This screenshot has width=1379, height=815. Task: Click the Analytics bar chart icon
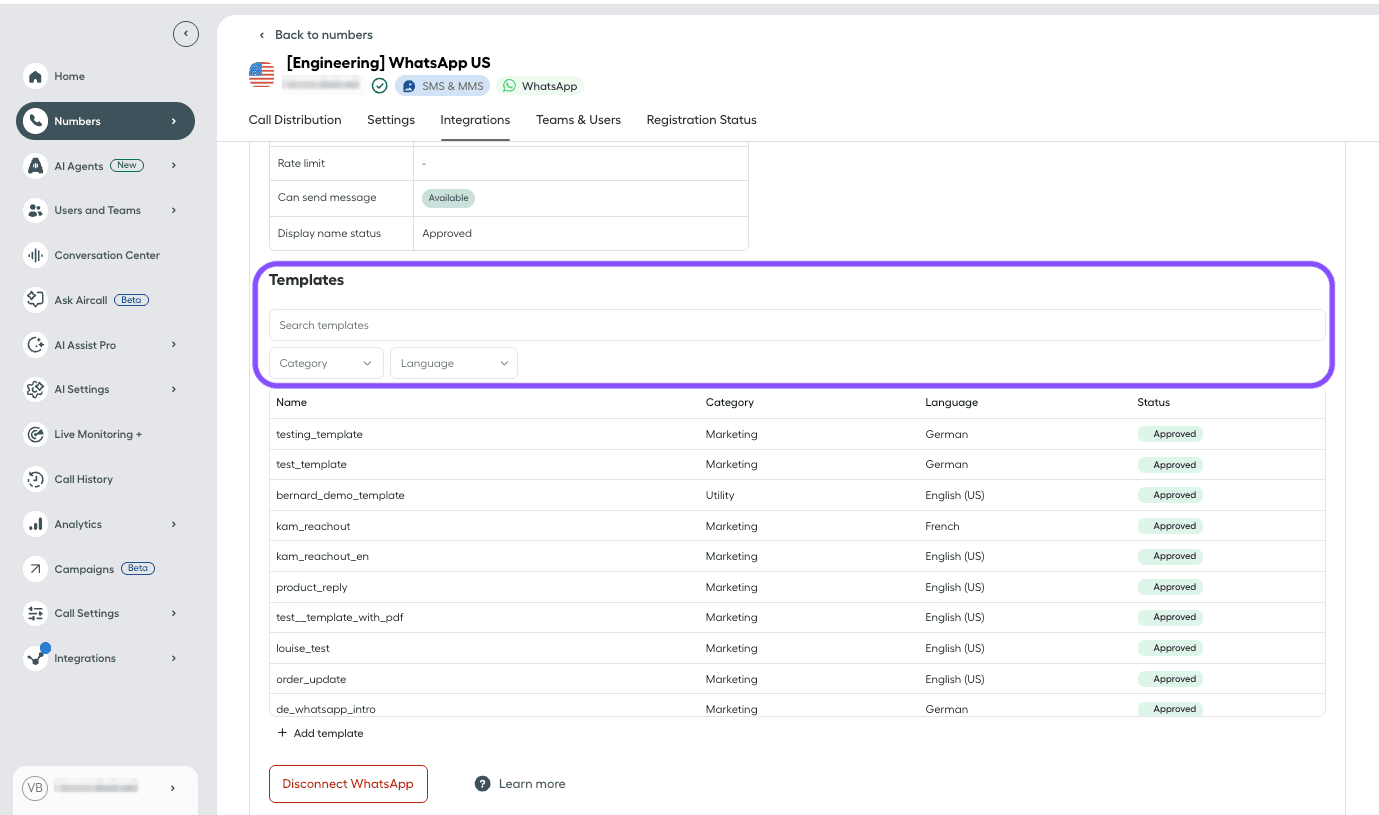coord(36,524)
